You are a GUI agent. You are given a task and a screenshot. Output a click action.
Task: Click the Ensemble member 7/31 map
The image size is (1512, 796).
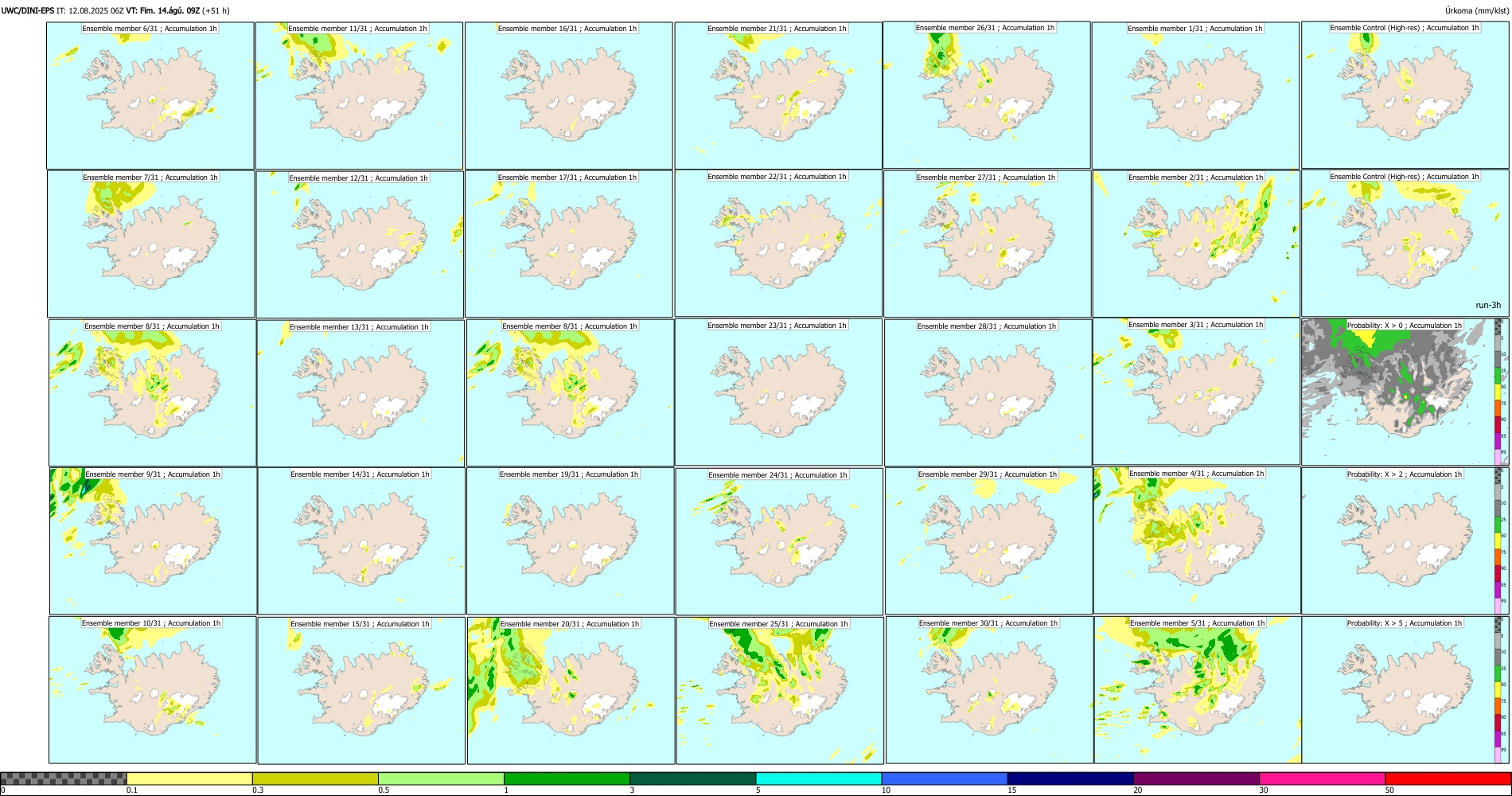(151, 244)
